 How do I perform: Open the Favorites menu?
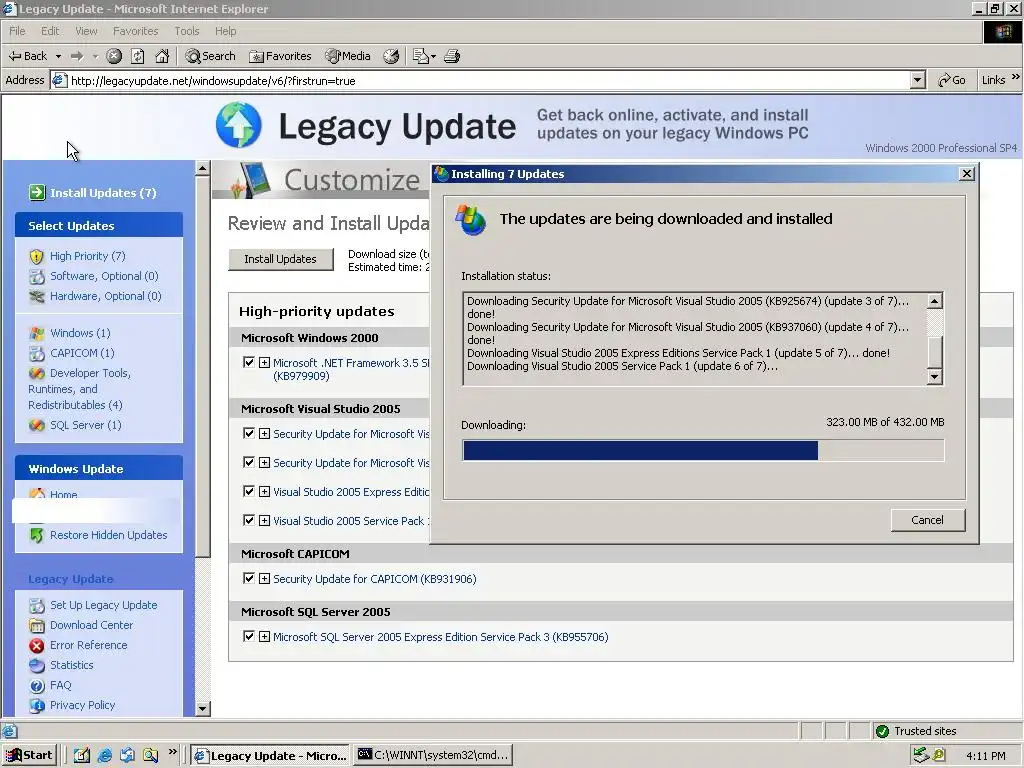click(135, 31)
